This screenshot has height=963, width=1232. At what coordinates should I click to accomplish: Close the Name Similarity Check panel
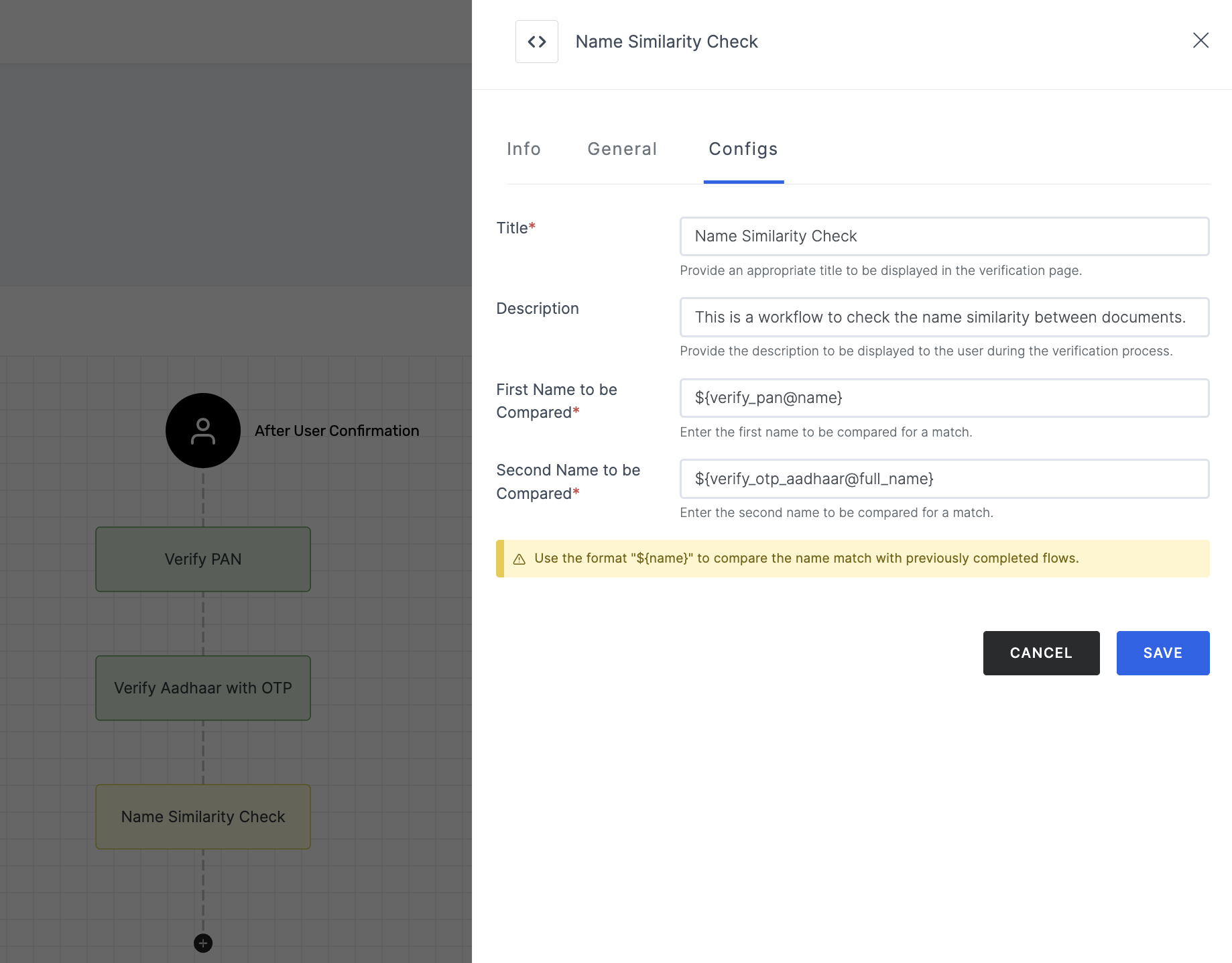point(1200,40)
